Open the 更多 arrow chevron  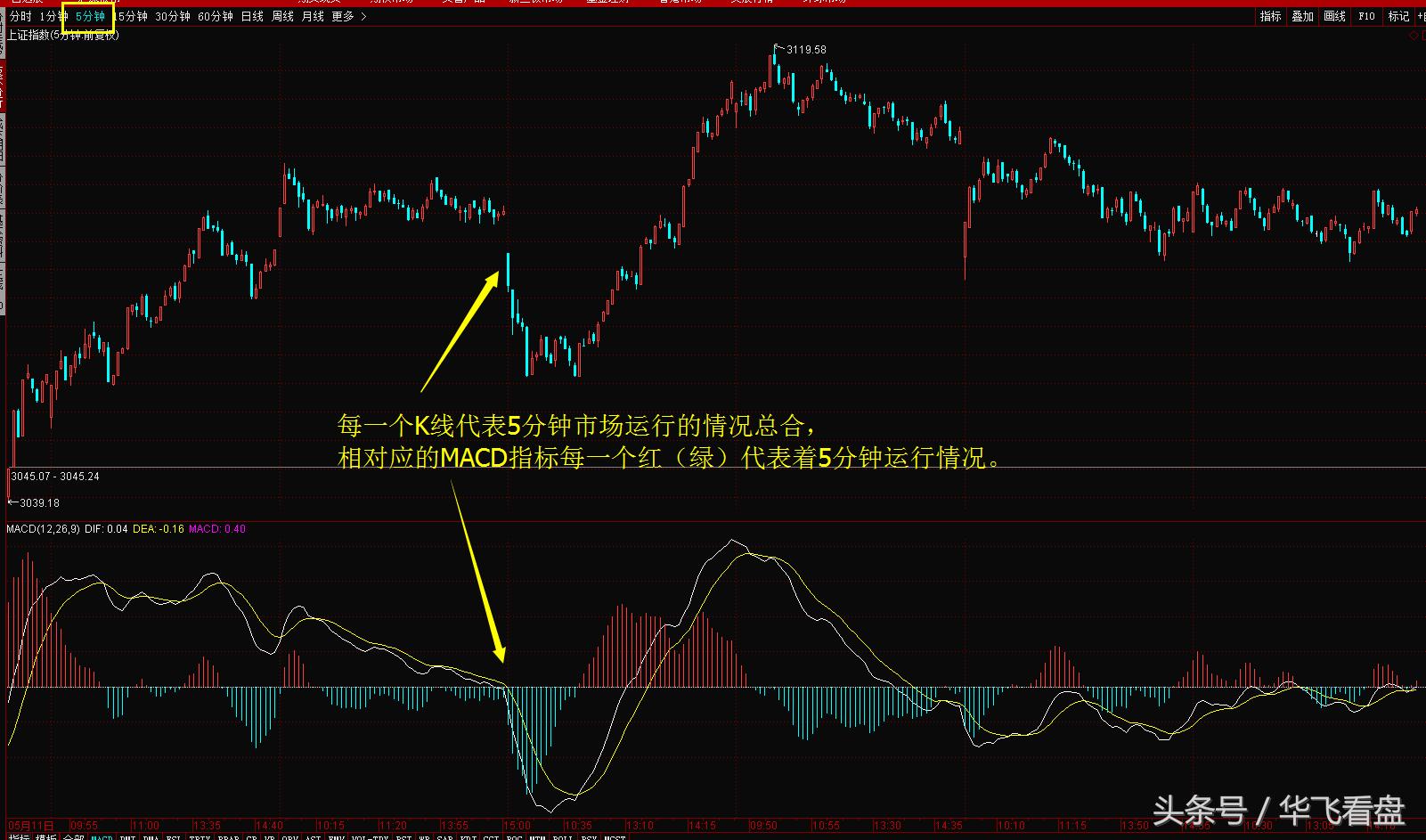363,15
